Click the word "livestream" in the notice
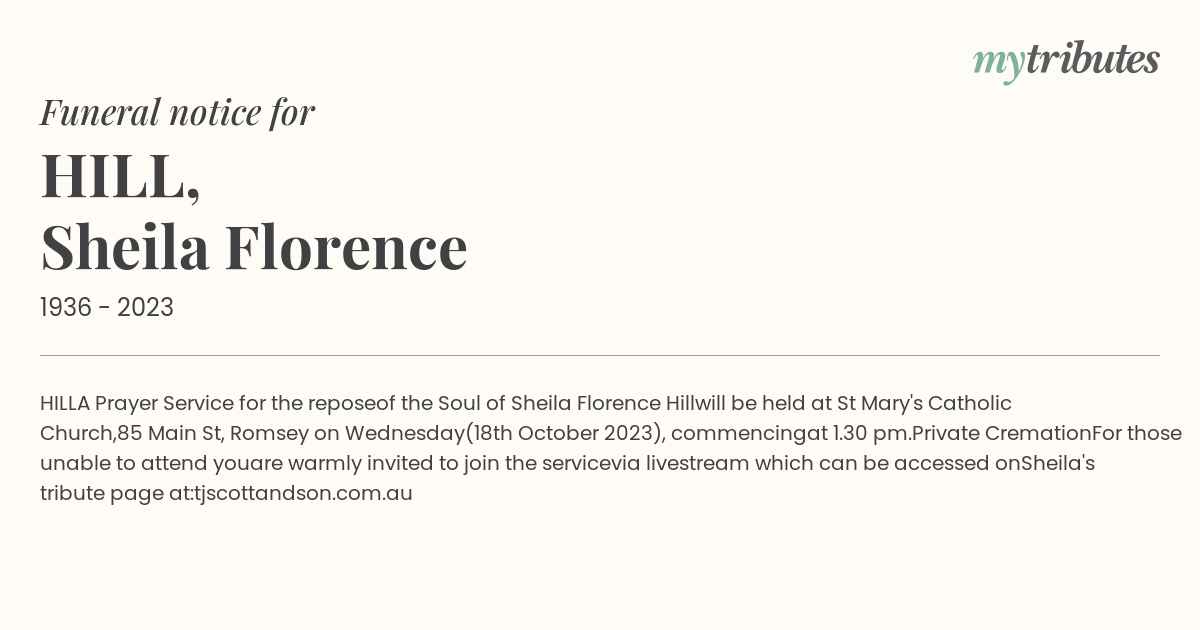This screenshot has height=630, width=1200. [x=697, y=464]
